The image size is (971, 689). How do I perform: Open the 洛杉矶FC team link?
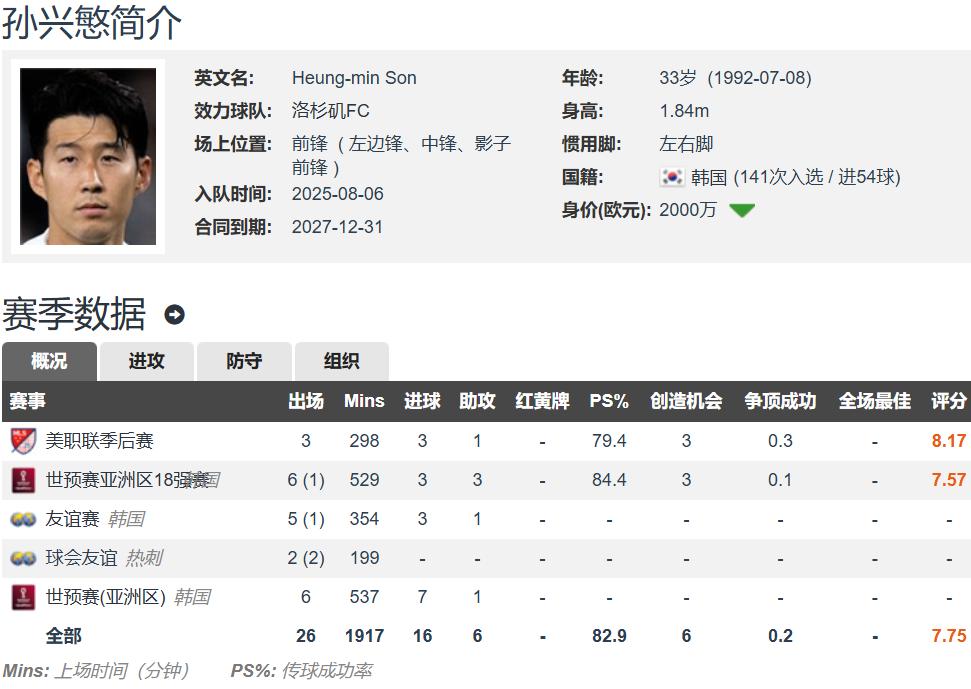(330, 111)
